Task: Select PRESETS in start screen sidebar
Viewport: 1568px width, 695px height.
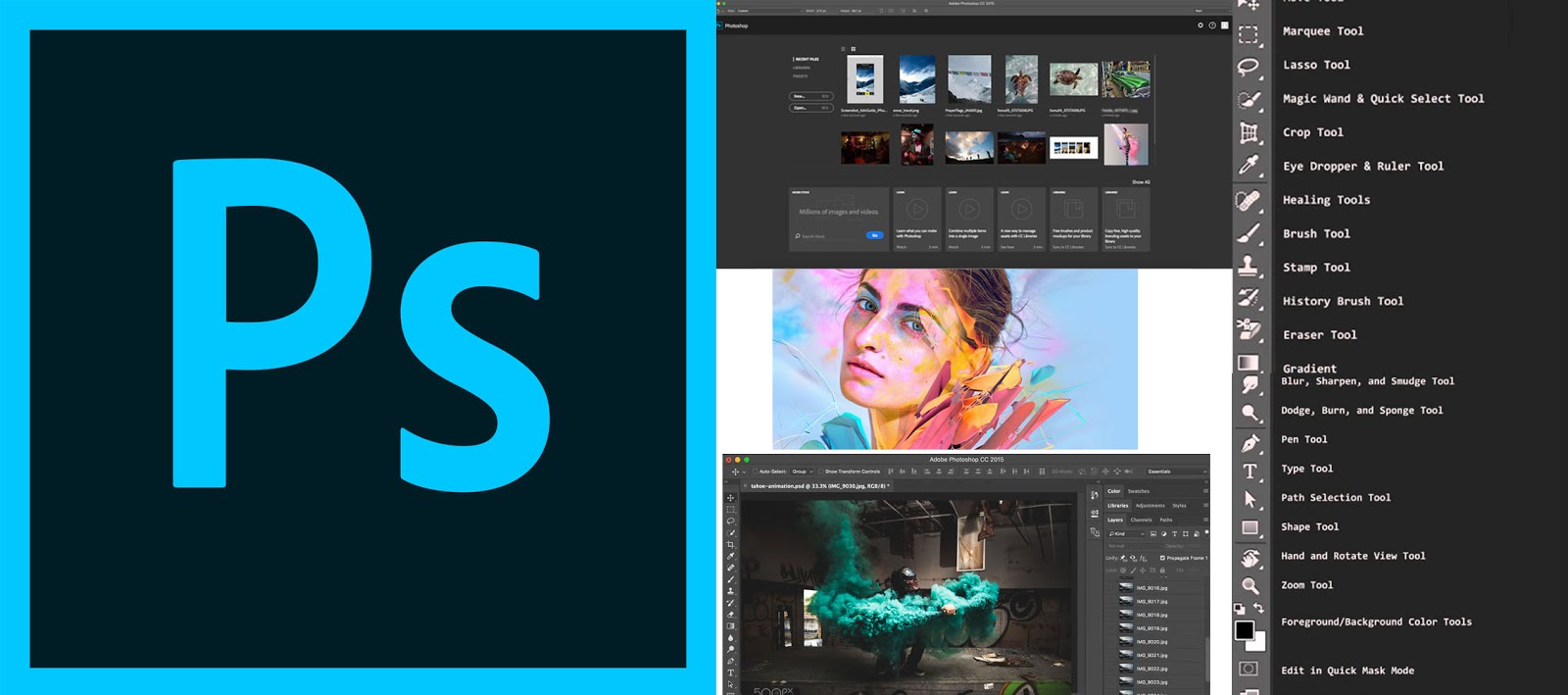Action: [x=800, y=76]
